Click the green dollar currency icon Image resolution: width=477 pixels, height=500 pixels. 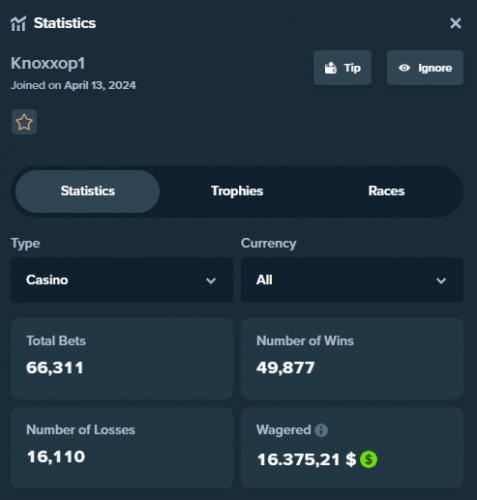(368, 459)
